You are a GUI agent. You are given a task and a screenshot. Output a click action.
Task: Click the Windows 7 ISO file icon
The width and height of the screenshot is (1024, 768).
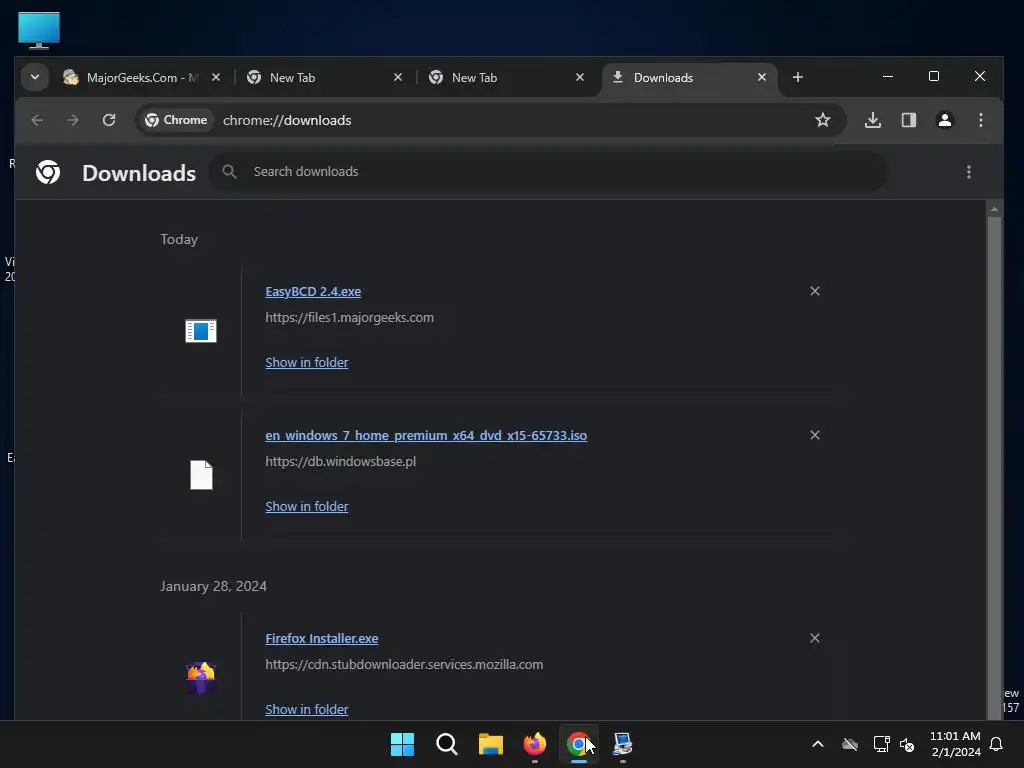pos(201,475)
